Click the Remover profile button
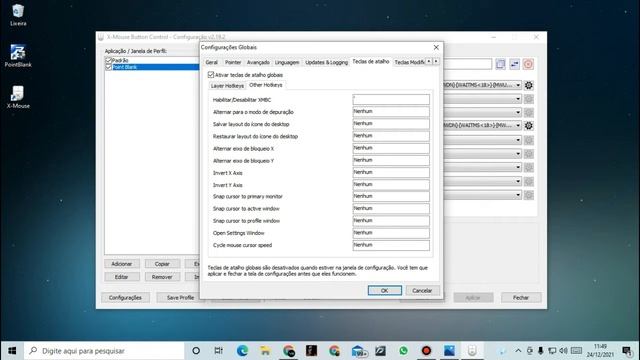This screenshot has width=640, height=360. pyautogui.click(x=162, y=277)
